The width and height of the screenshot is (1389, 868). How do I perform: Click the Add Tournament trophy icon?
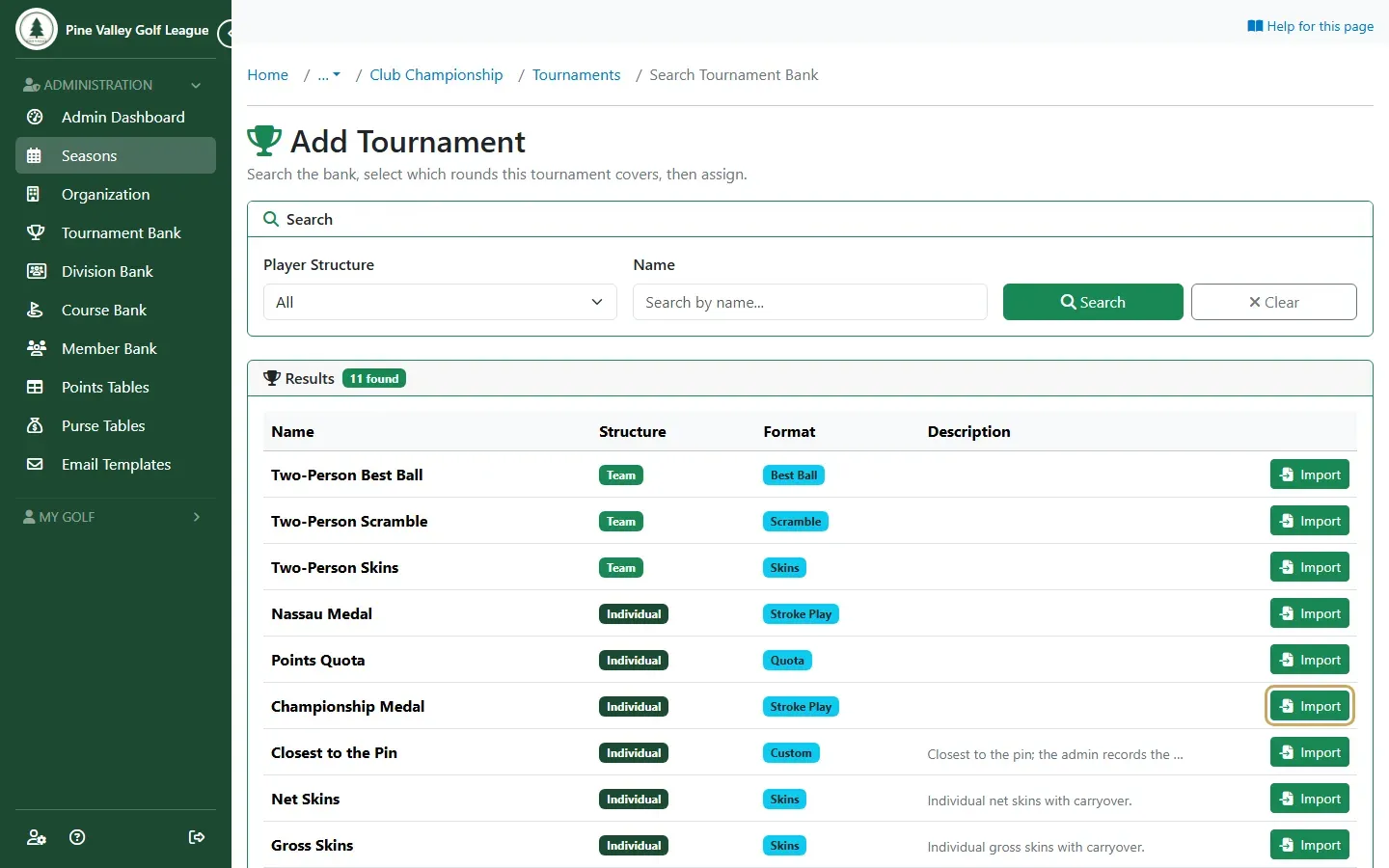click(x=264, y=141)
